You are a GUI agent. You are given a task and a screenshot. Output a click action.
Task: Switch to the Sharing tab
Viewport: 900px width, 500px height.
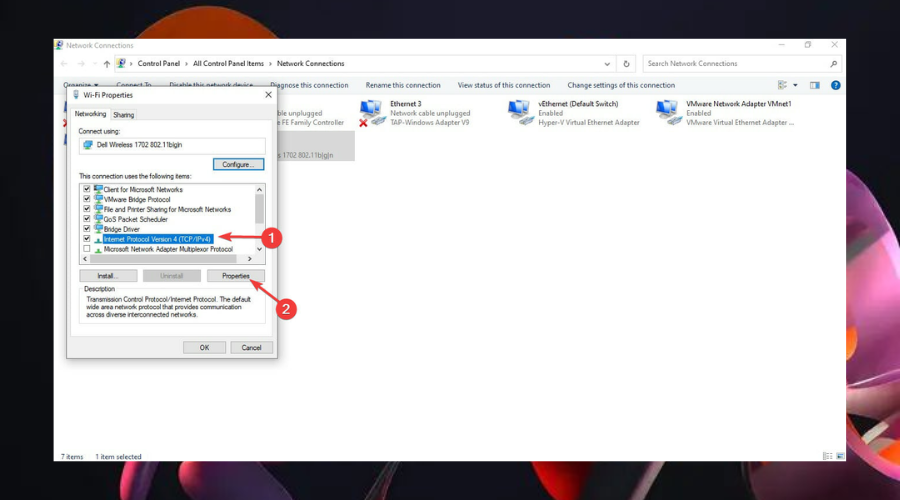click(x=123, y=115)
